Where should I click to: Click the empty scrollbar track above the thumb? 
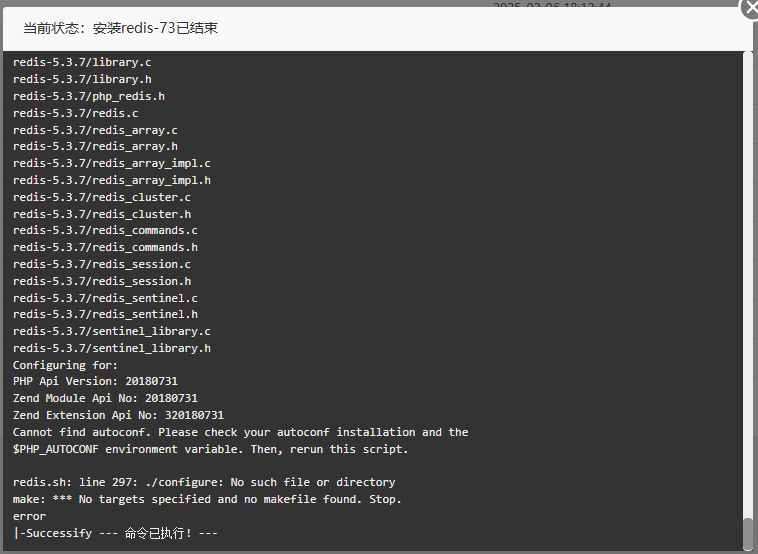click(748, 284)
